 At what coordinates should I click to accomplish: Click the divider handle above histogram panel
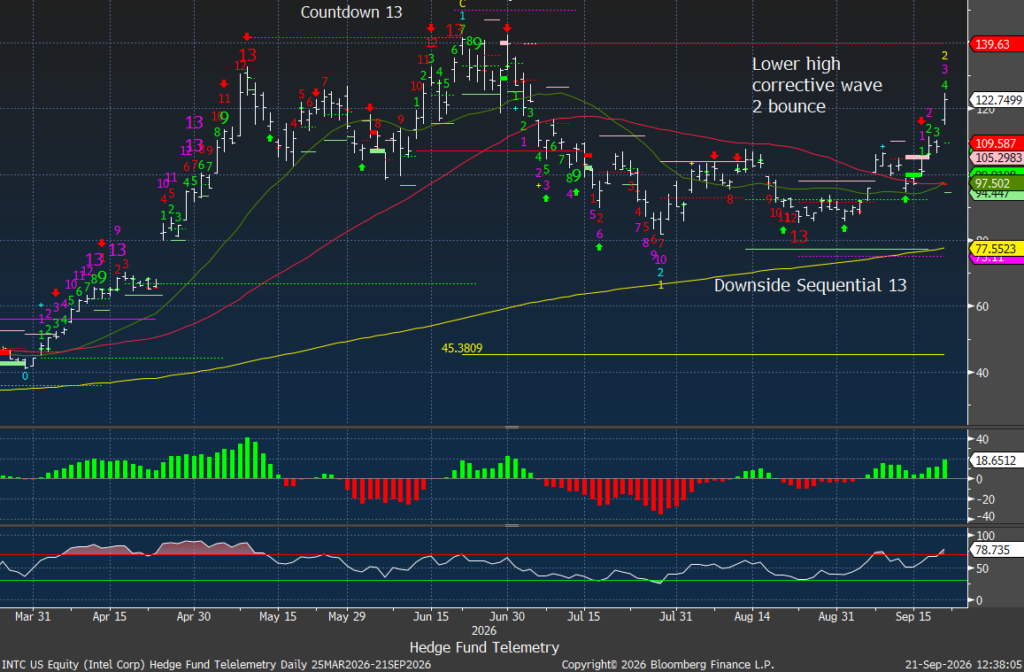(512, 427)
